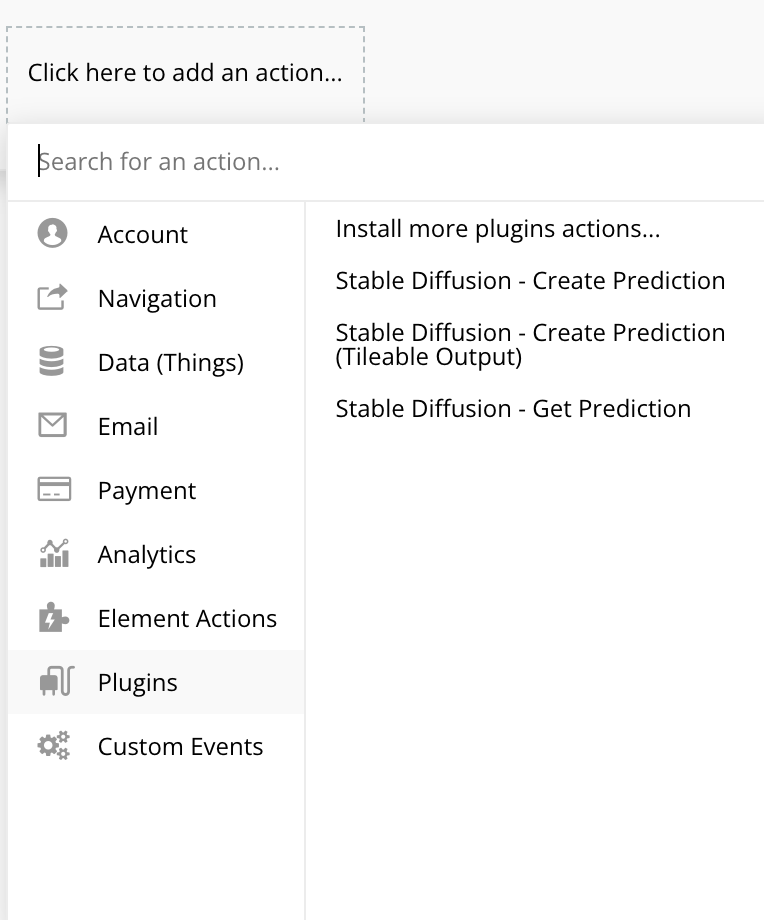Click the Navigation arrow icon
This screenshot has width=764, height=920.
point(52,298)
